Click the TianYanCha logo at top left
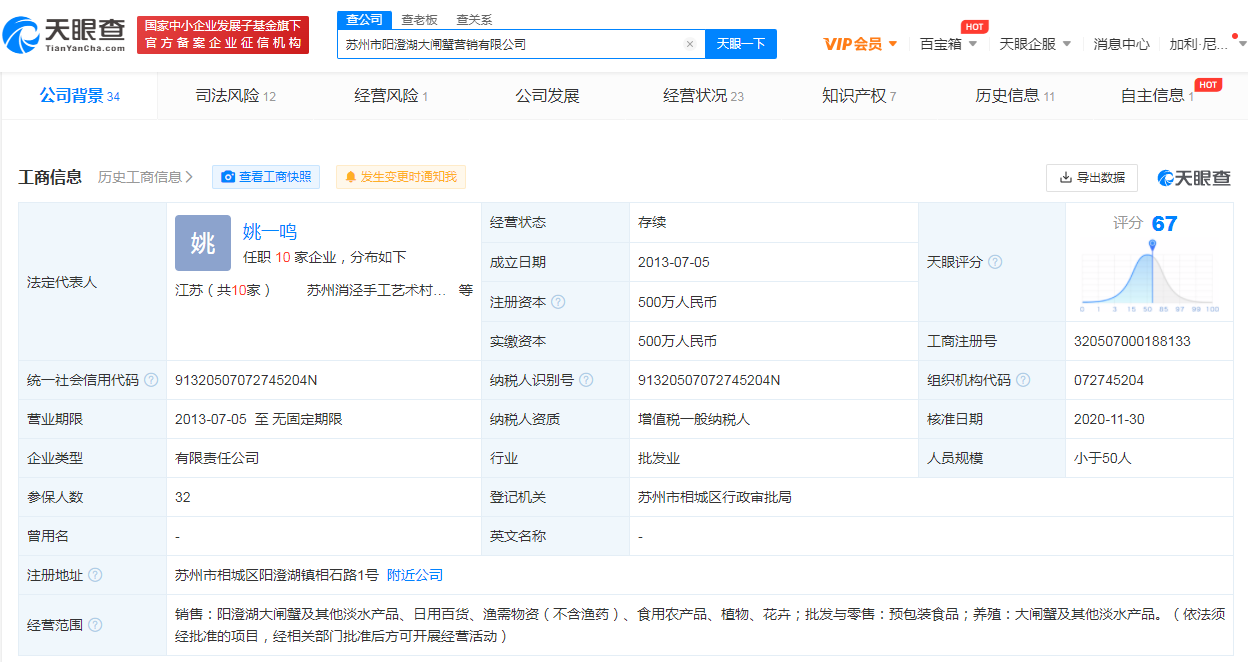1248x662 pixels. pos(65,35)
